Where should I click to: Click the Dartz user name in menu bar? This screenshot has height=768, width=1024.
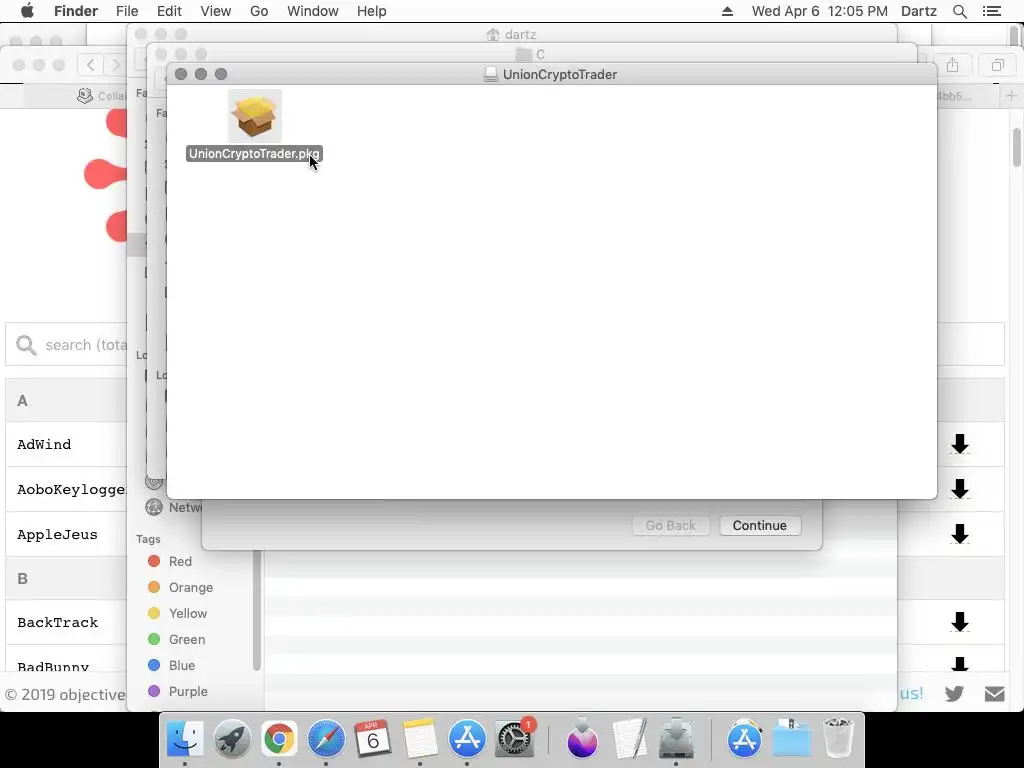(919, 11)
